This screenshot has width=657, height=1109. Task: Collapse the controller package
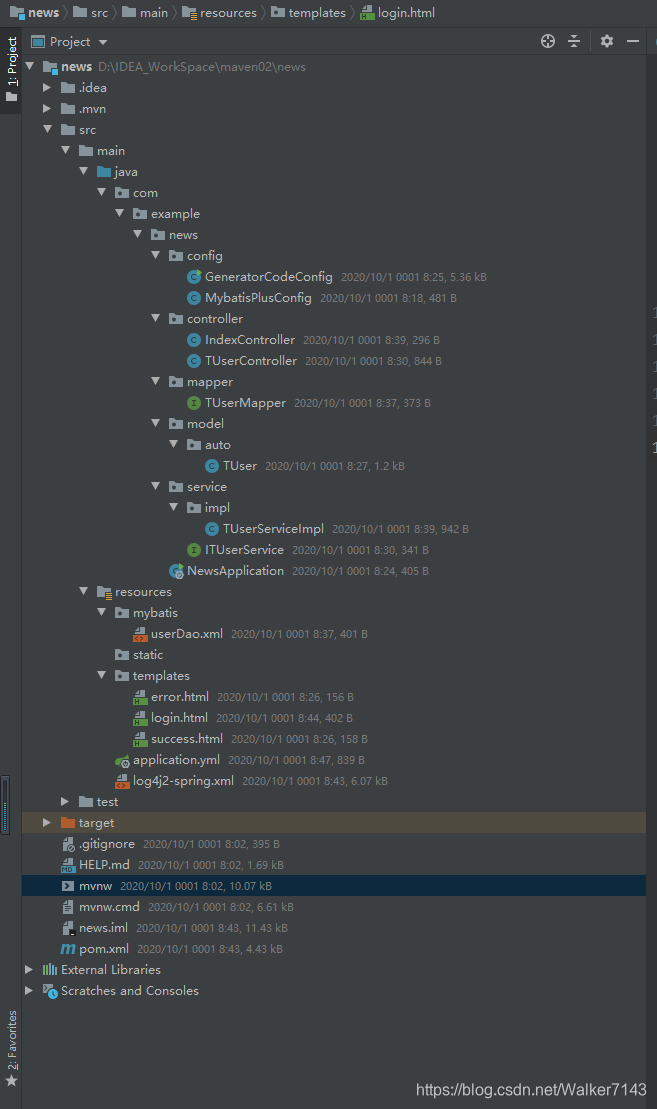pyautogui.click(x=156, y=318)
